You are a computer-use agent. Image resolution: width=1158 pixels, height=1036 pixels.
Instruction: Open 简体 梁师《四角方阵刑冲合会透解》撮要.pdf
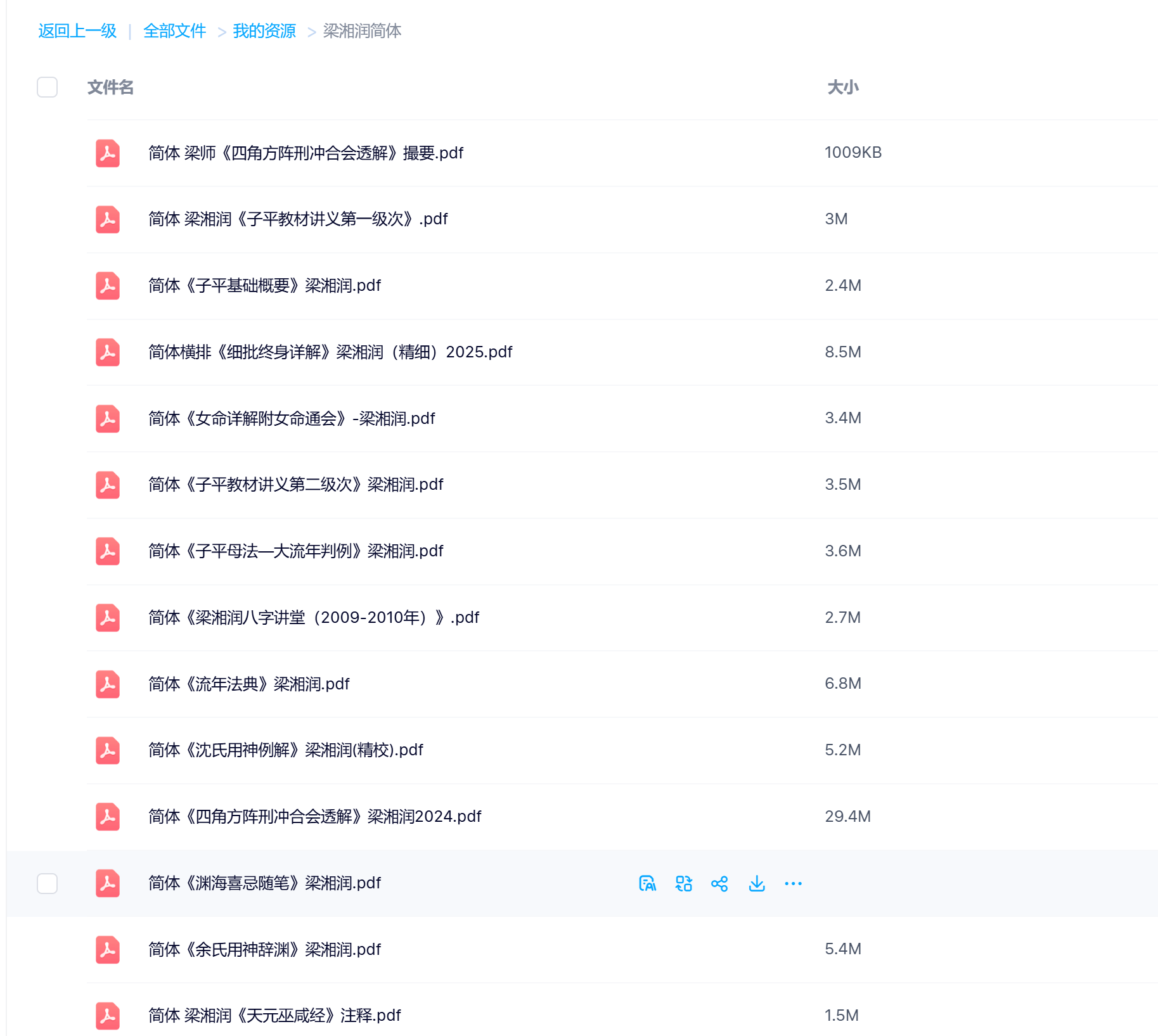(306, 153)
